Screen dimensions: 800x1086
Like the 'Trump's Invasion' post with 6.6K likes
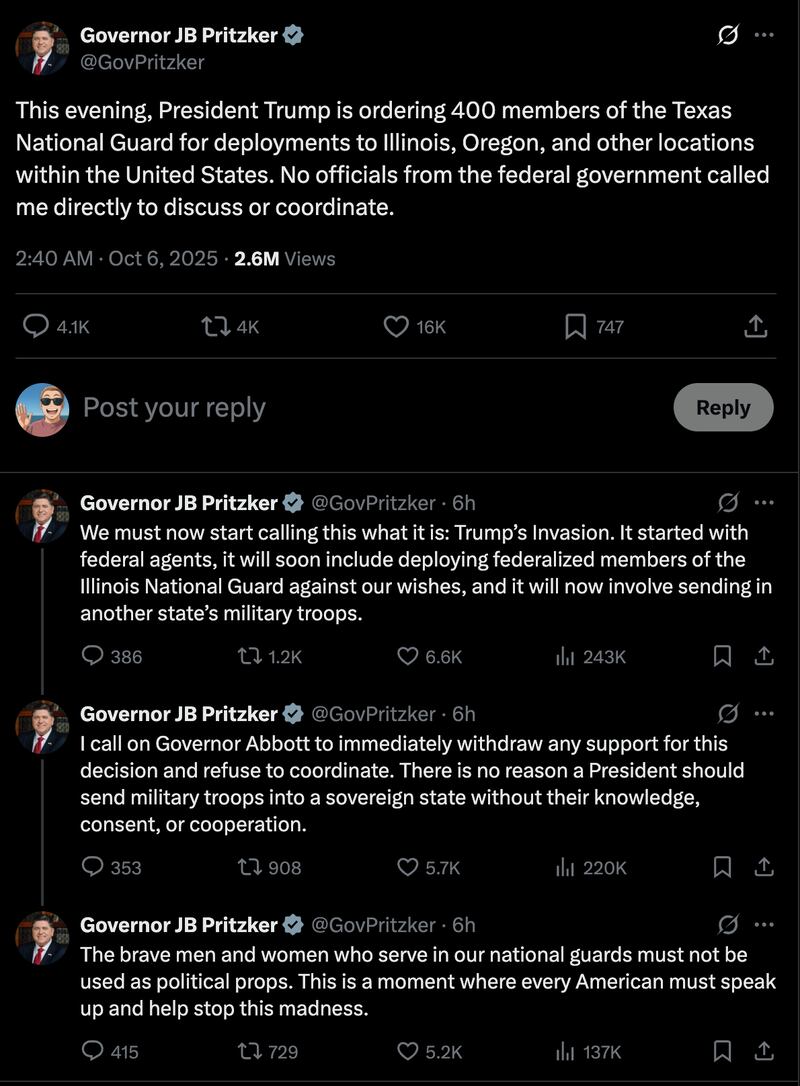point(408,656)
